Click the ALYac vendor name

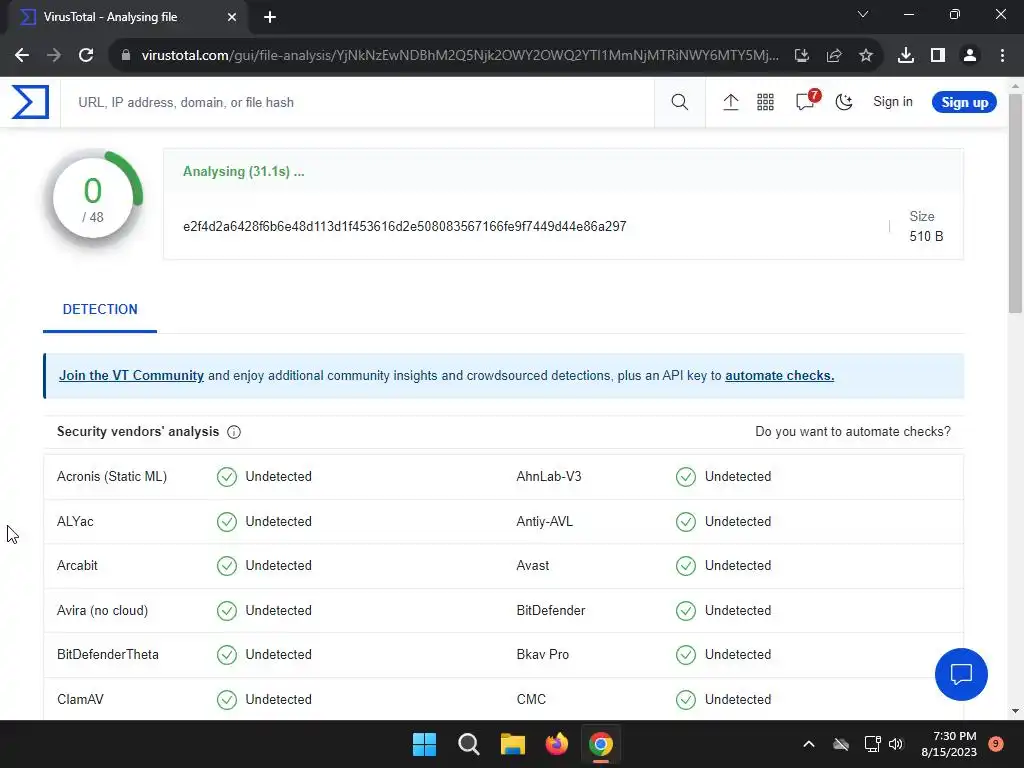point(75,522)
